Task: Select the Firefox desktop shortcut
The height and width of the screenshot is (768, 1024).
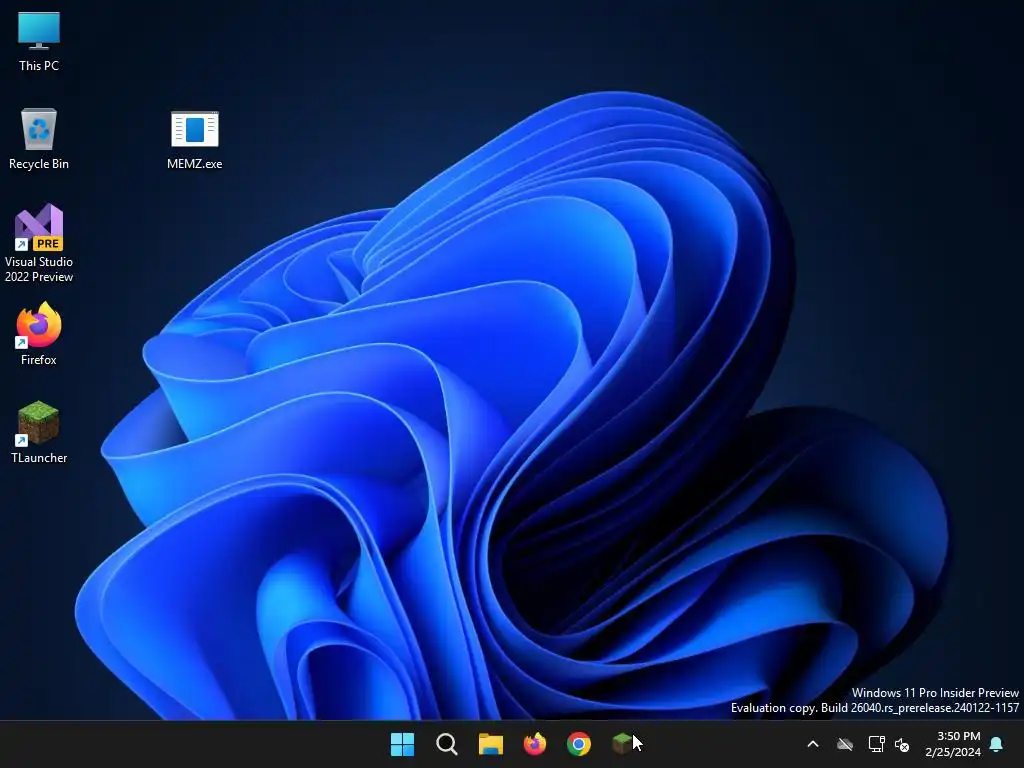Action: pyautogui.click(x=39, y=334)
